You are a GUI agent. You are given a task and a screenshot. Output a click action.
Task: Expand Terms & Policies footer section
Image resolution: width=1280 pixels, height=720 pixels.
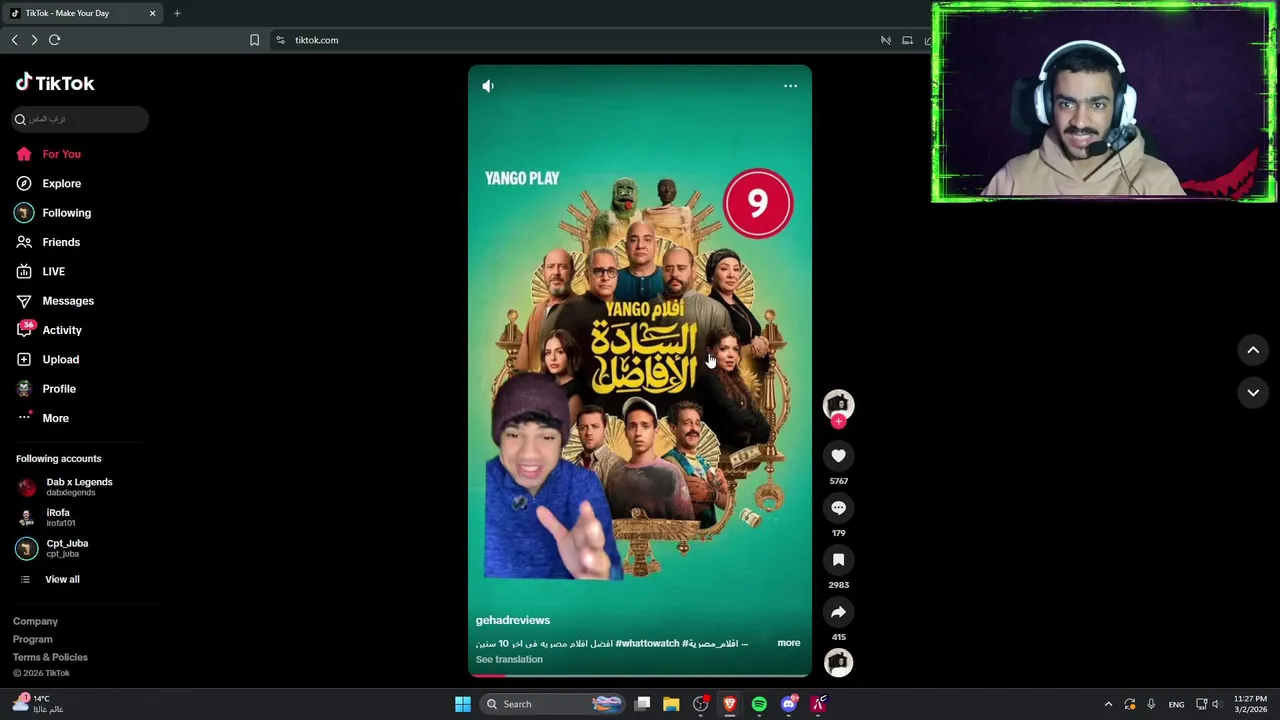click(x=50, y=657)
